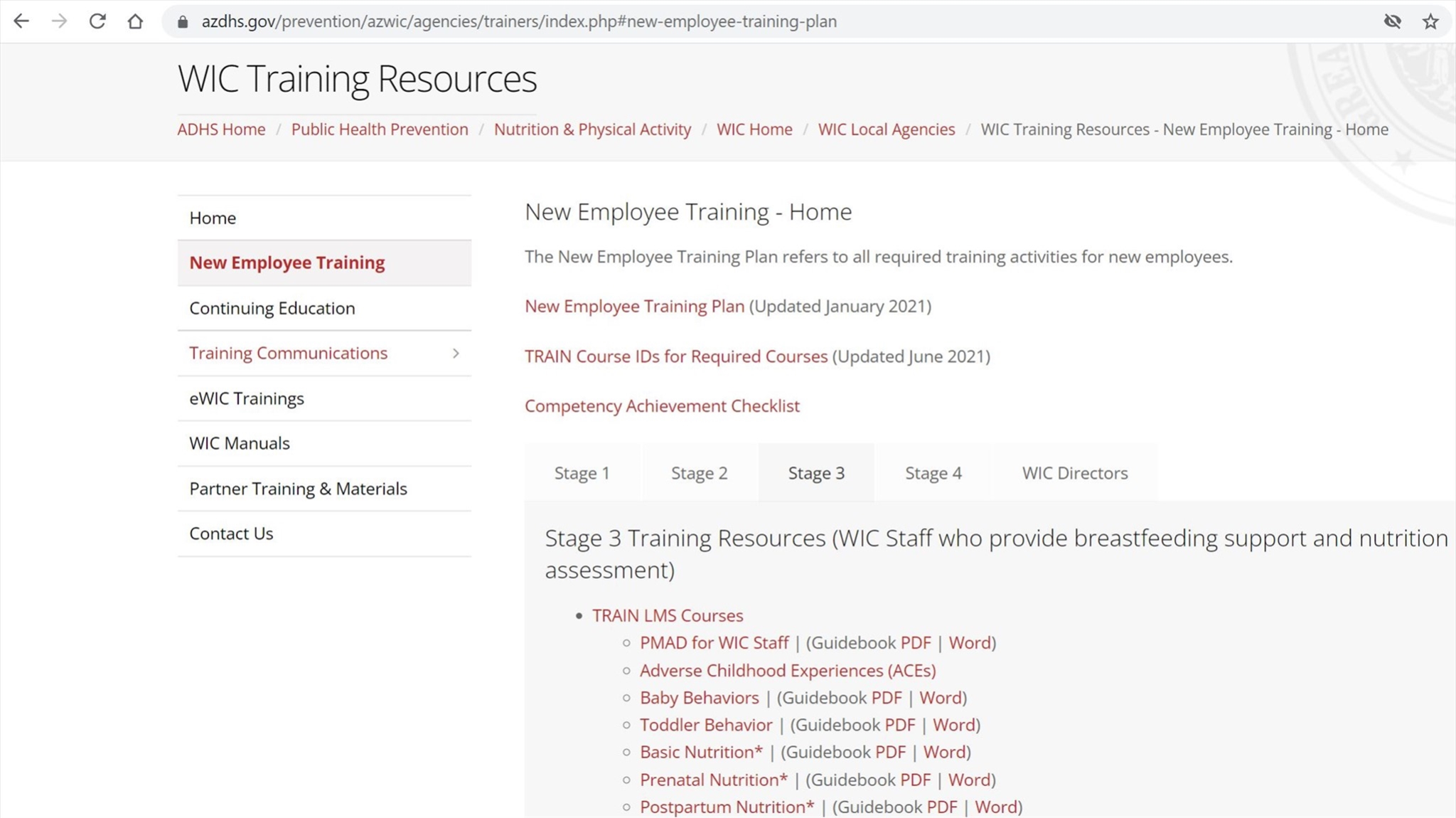Switch to the Stage 1 tab
The image size is (1456, 818).
pos(582,473)
